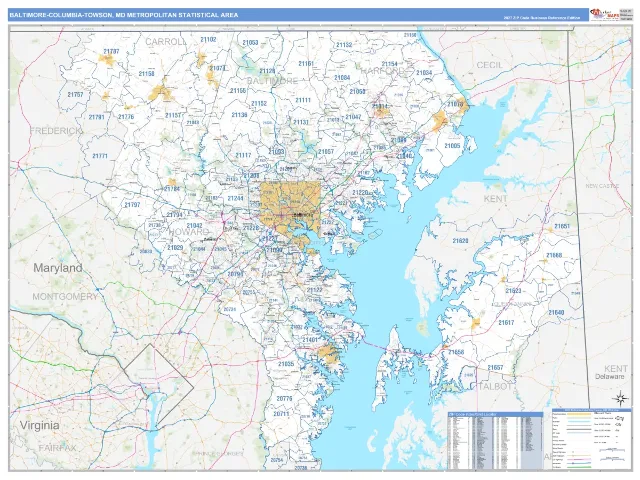Select ZIP code 21668 label
Viewport: 640px width, 480px height.
click(554, 256)
